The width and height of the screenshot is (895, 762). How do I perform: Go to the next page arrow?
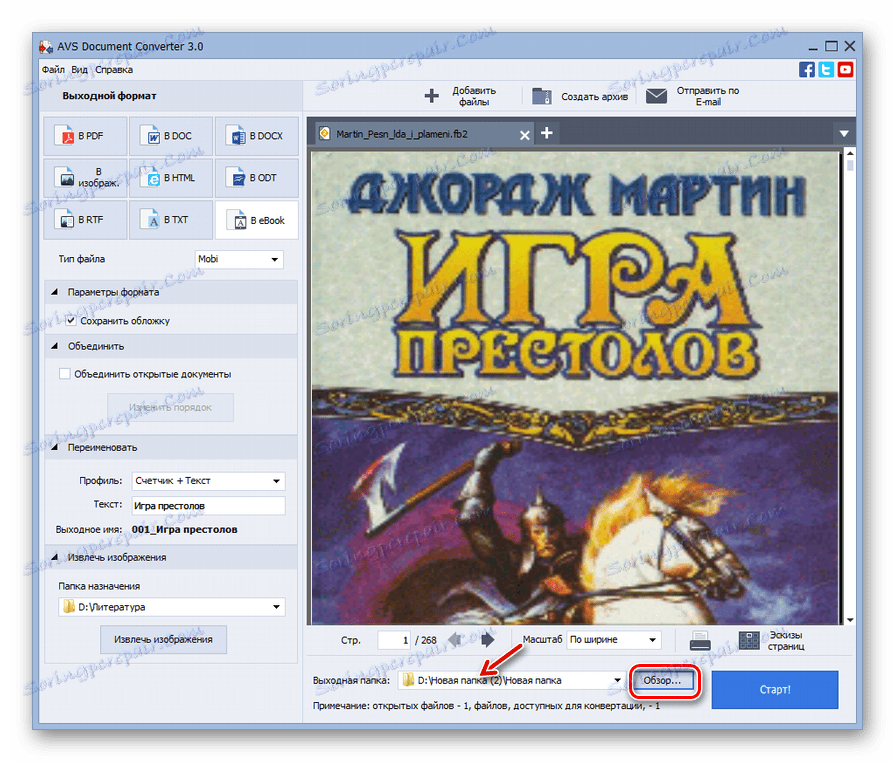coord(487,640)
